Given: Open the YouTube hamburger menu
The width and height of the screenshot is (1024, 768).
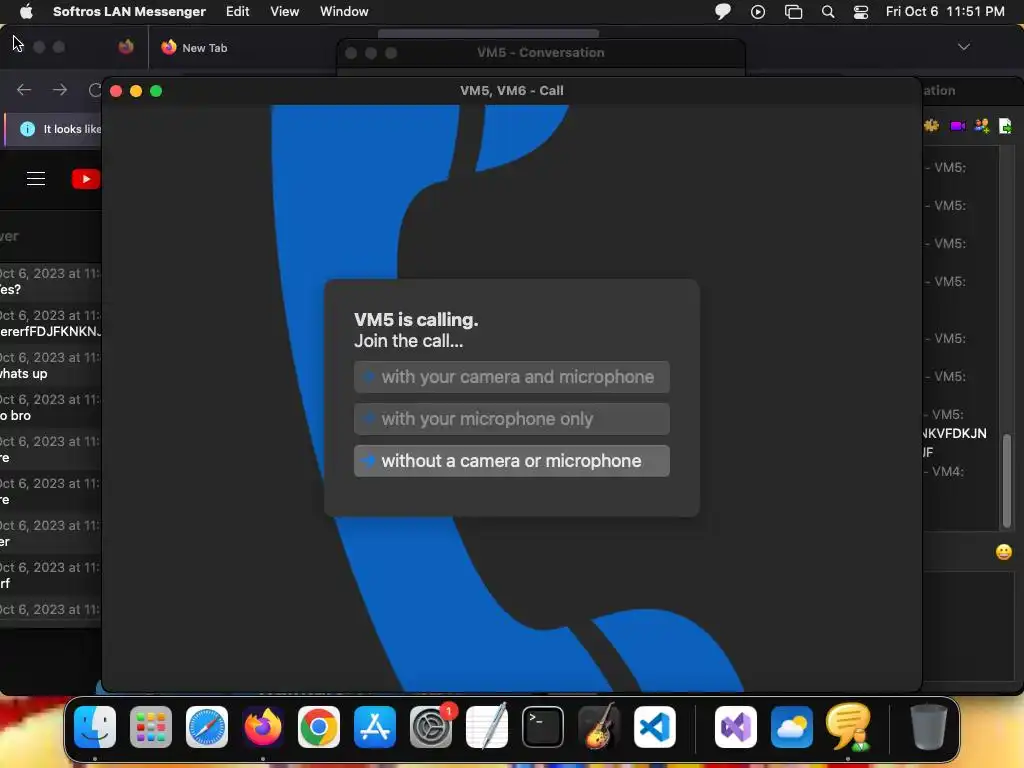Looking at the screenshot, I should click(36, 178).
